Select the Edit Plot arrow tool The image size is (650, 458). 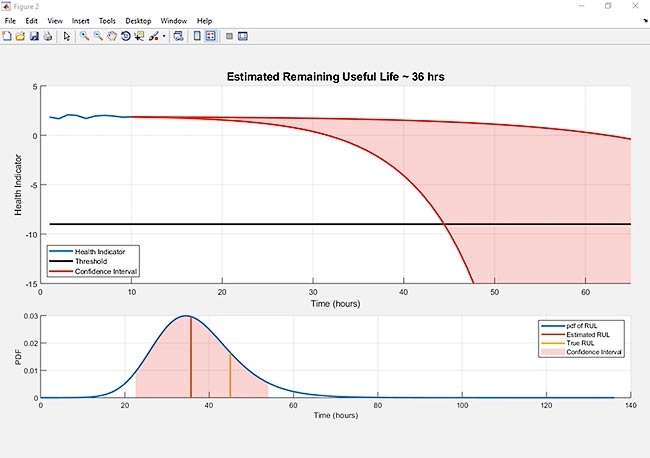66,36
